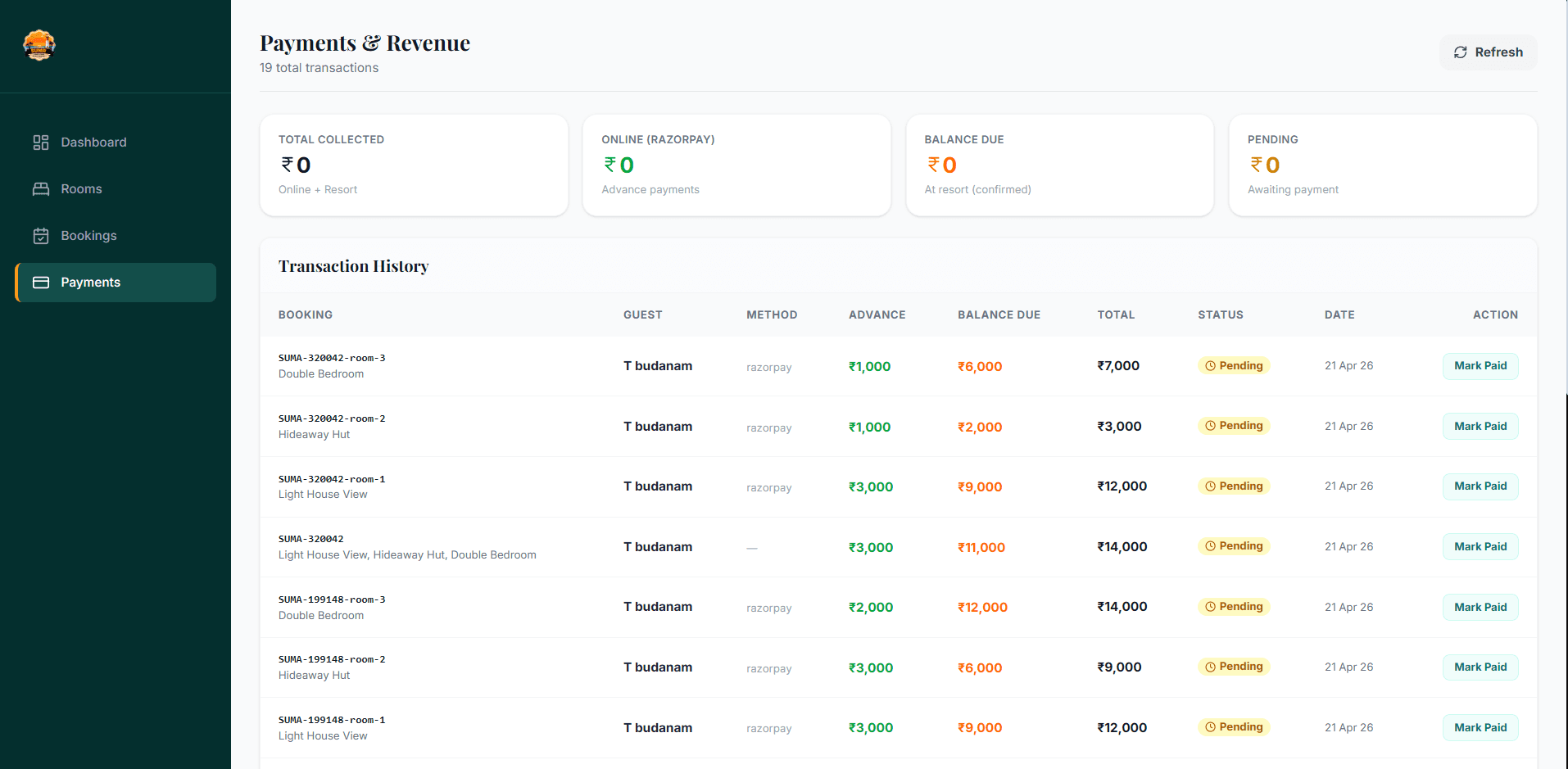Click the Bookings calendar icon

click(41, 236)
